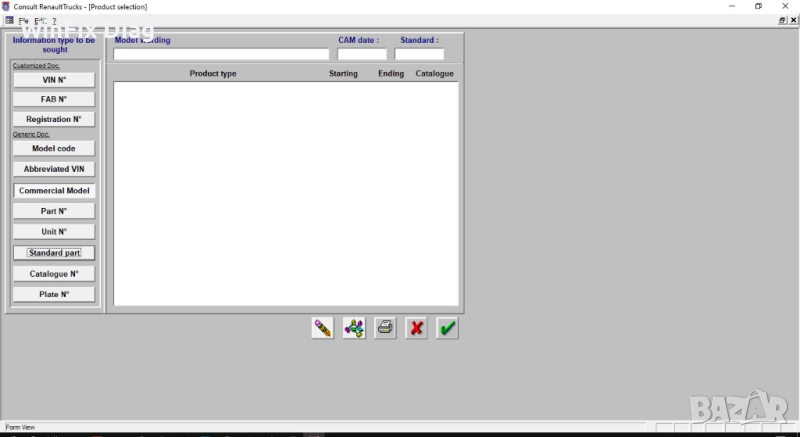This screenshot has width=800, height=437.
Task: Select the FAB N° button
Action: pyautogui.click(x=54, y=99)
